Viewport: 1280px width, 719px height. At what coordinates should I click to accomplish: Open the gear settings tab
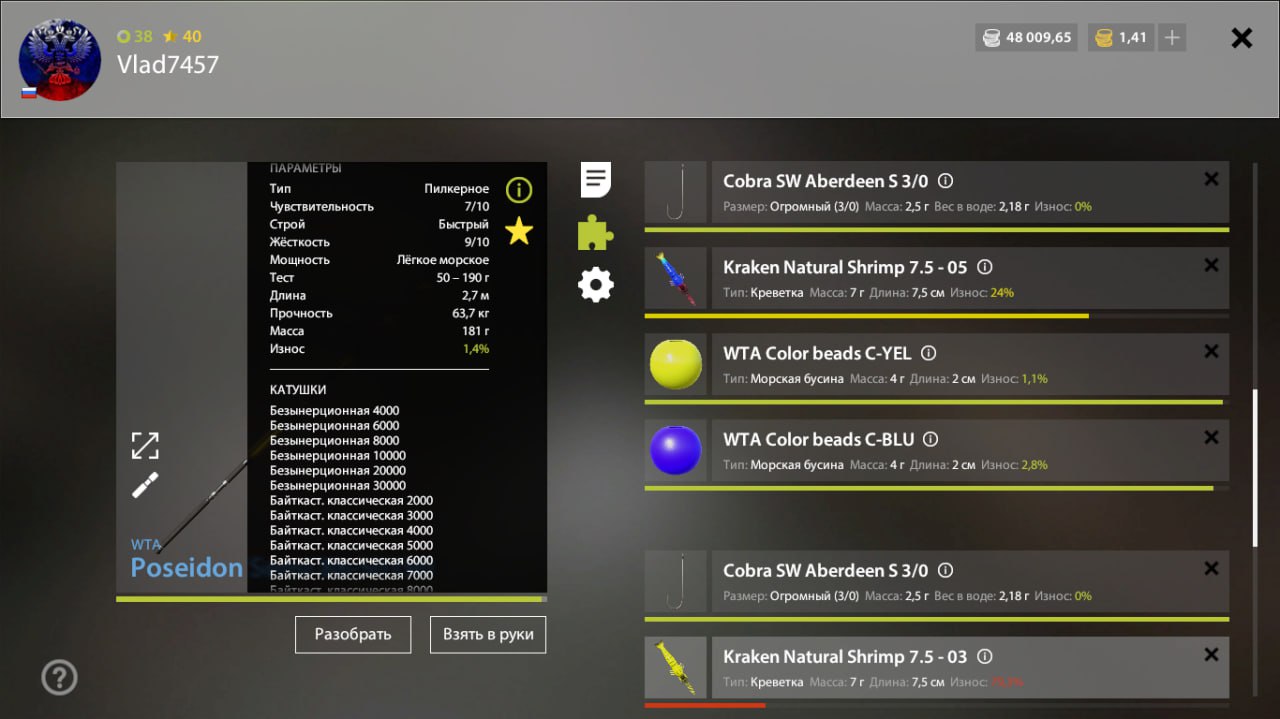pos(596,285)
